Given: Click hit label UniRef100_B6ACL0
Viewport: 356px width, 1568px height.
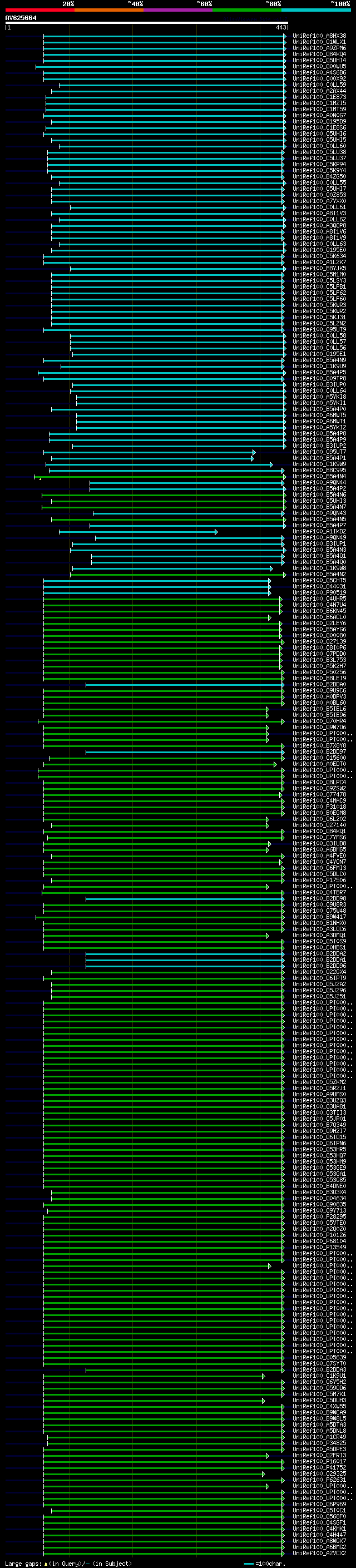Looking at the screenshot, I should (x=319, y=617).
